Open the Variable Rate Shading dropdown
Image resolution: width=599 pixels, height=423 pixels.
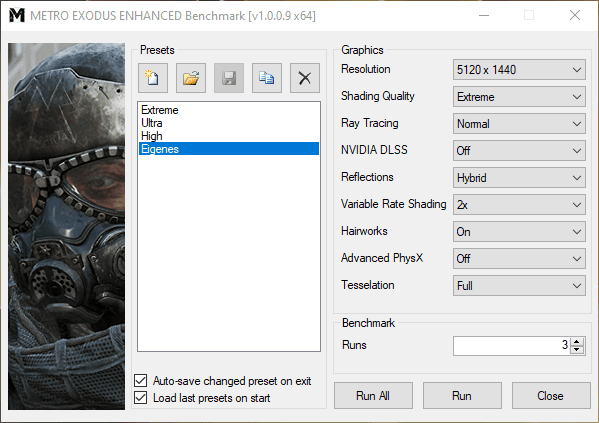(x=519, y=205)
